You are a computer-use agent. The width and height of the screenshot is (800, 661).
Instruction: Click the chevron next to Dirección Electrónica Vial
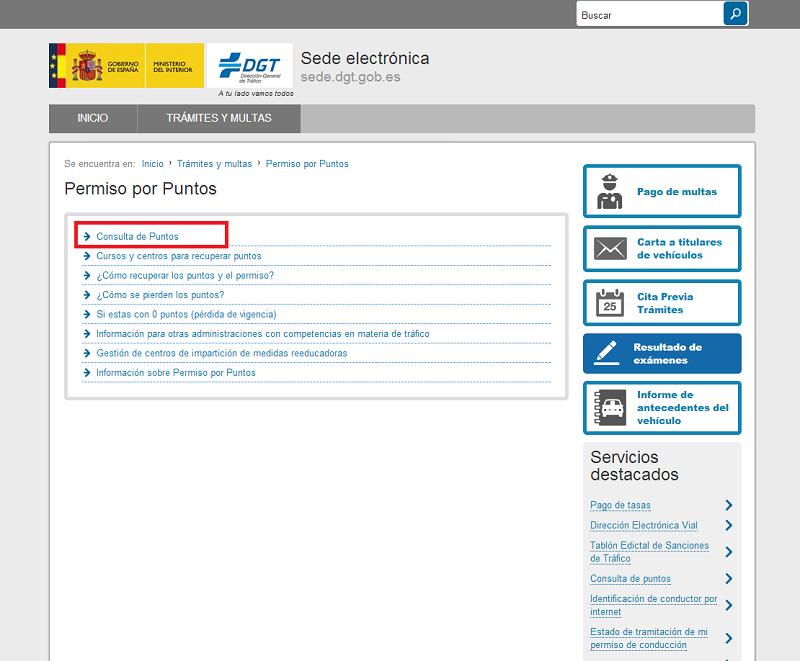(729, 525)
